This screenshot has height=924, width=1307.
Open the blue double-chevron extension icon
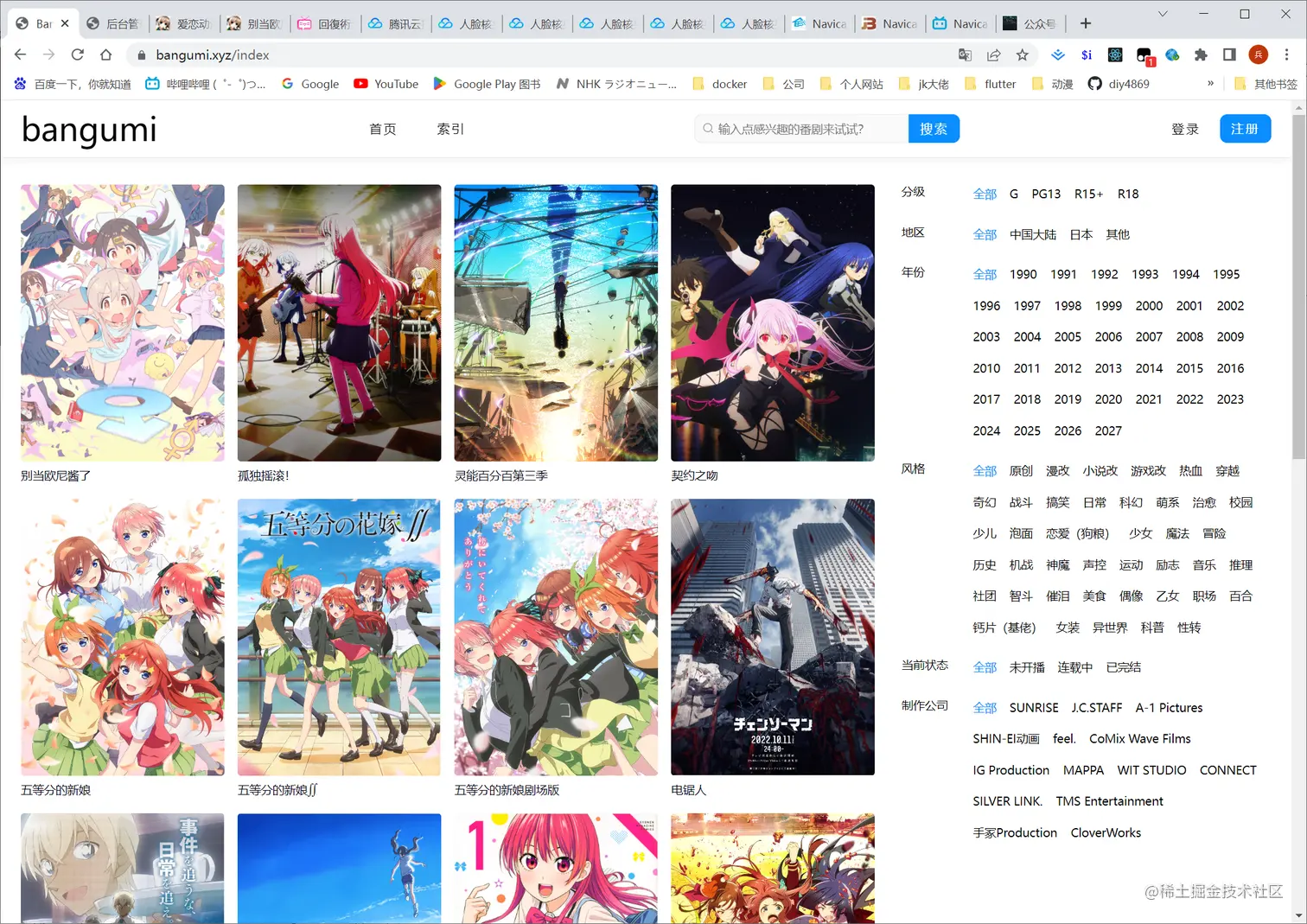click(x=1058, y=55)
